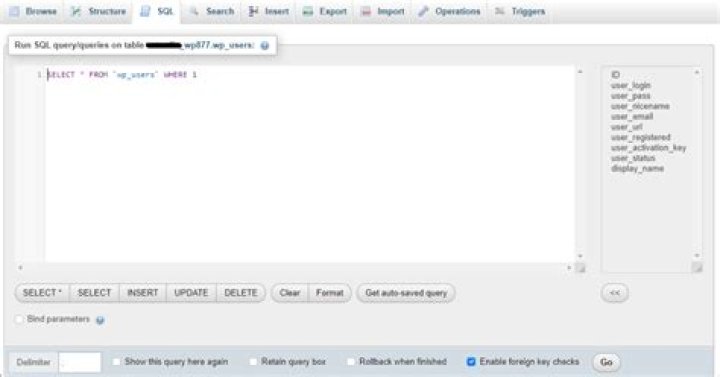
Task: Select user_nicename column in the list
Action: (640, 106)
